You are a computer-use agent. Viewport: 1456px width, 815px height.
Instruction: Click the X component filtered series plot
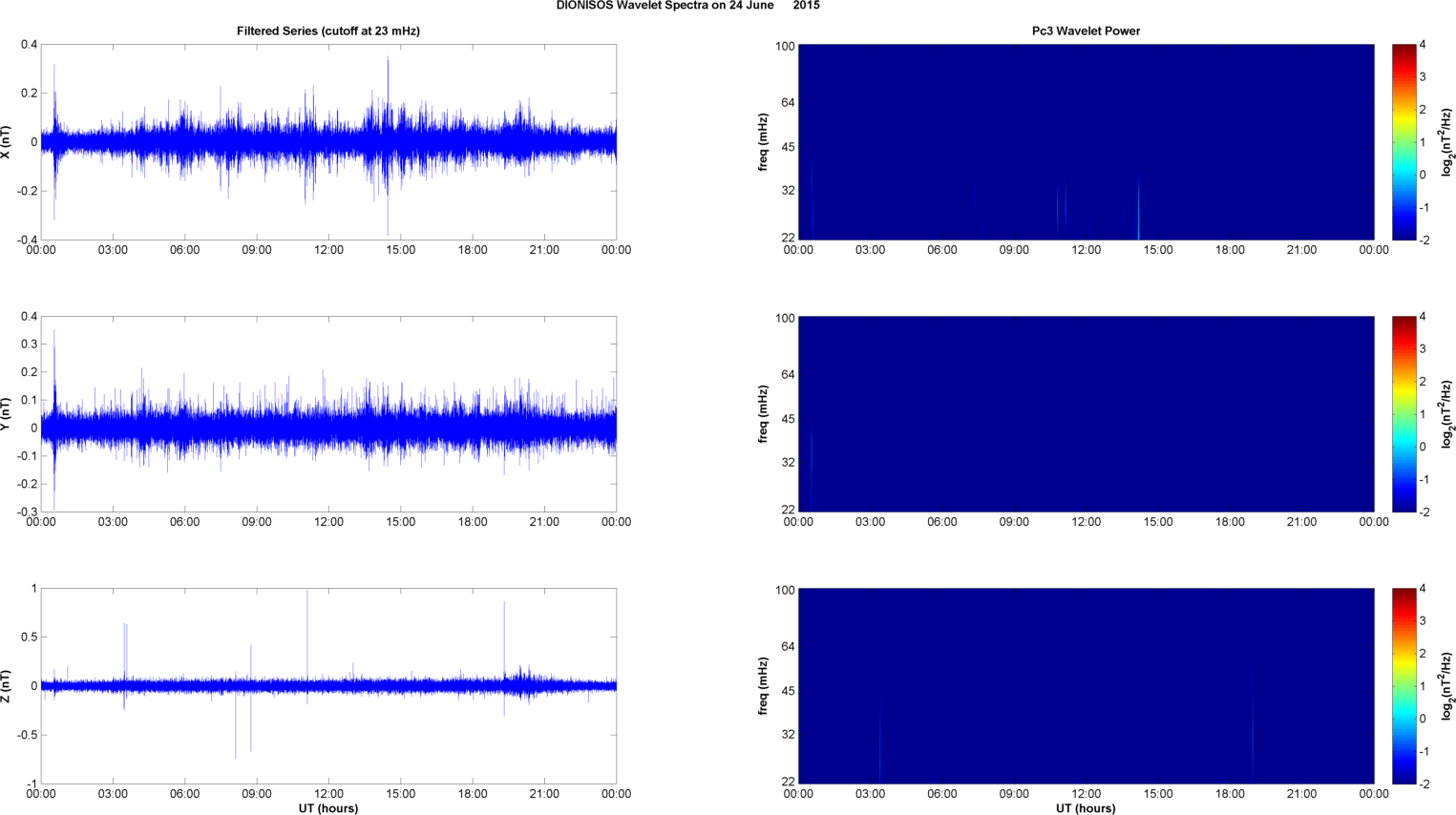tap(328, 142)
